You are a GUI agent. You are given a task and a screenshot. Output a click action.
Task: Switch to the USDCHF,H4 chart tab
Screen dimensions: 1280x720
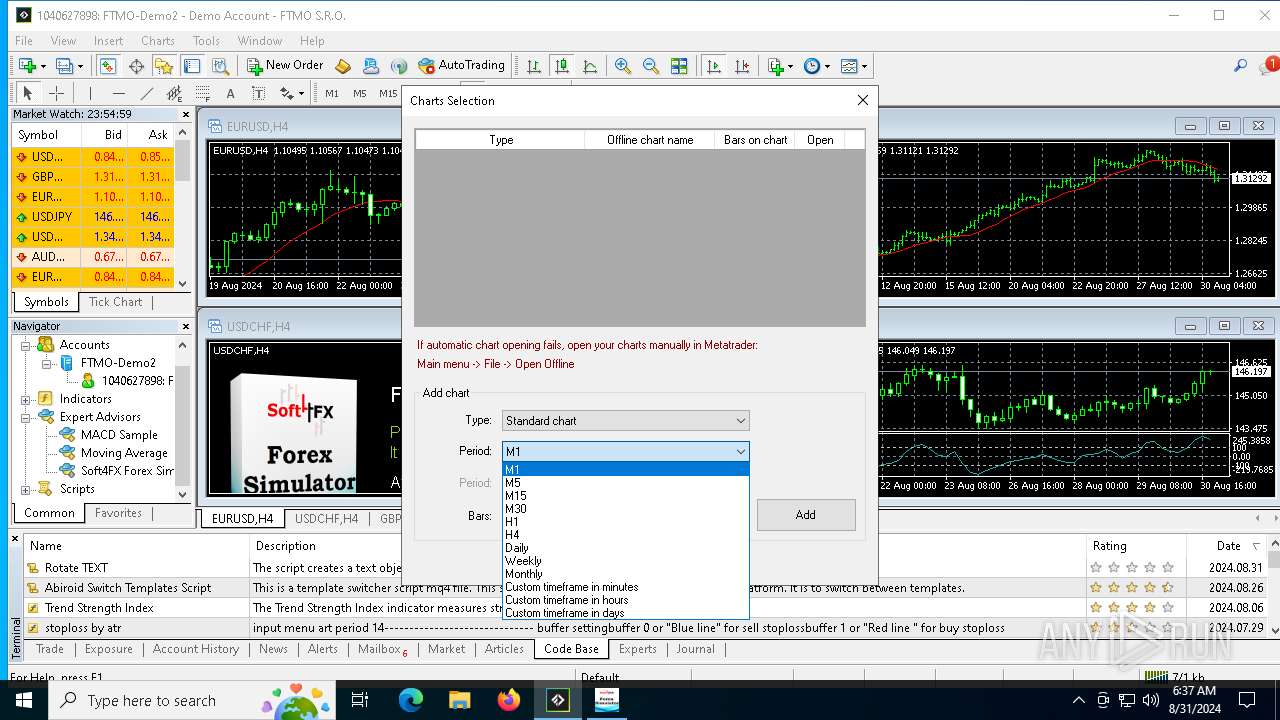326,519
